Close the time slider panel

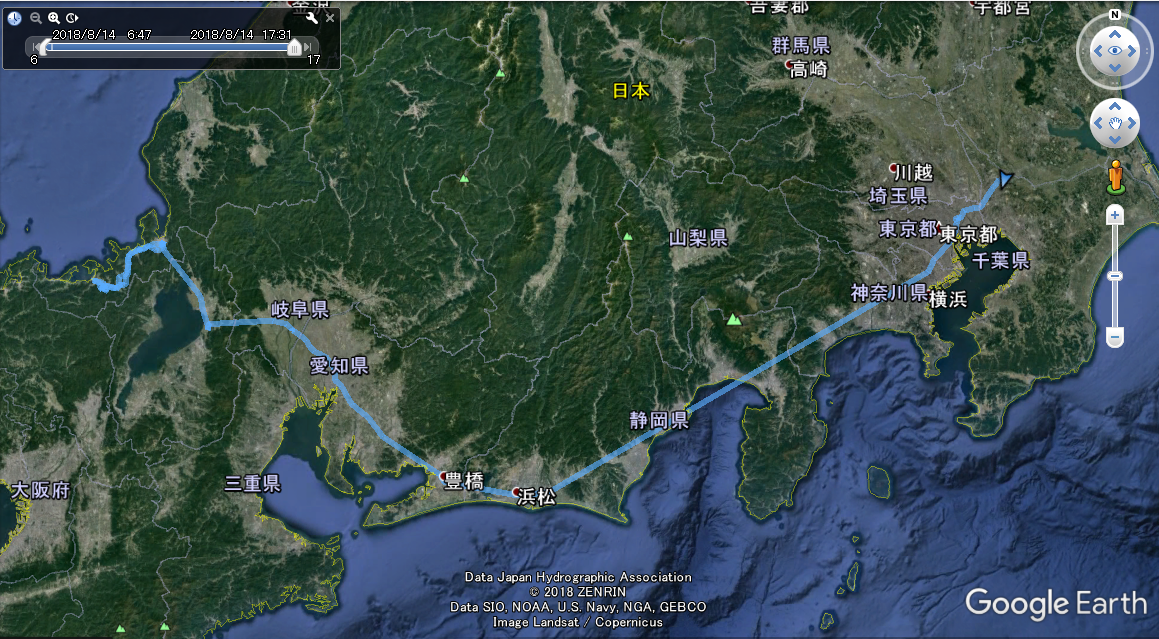(x=330, y=18)
